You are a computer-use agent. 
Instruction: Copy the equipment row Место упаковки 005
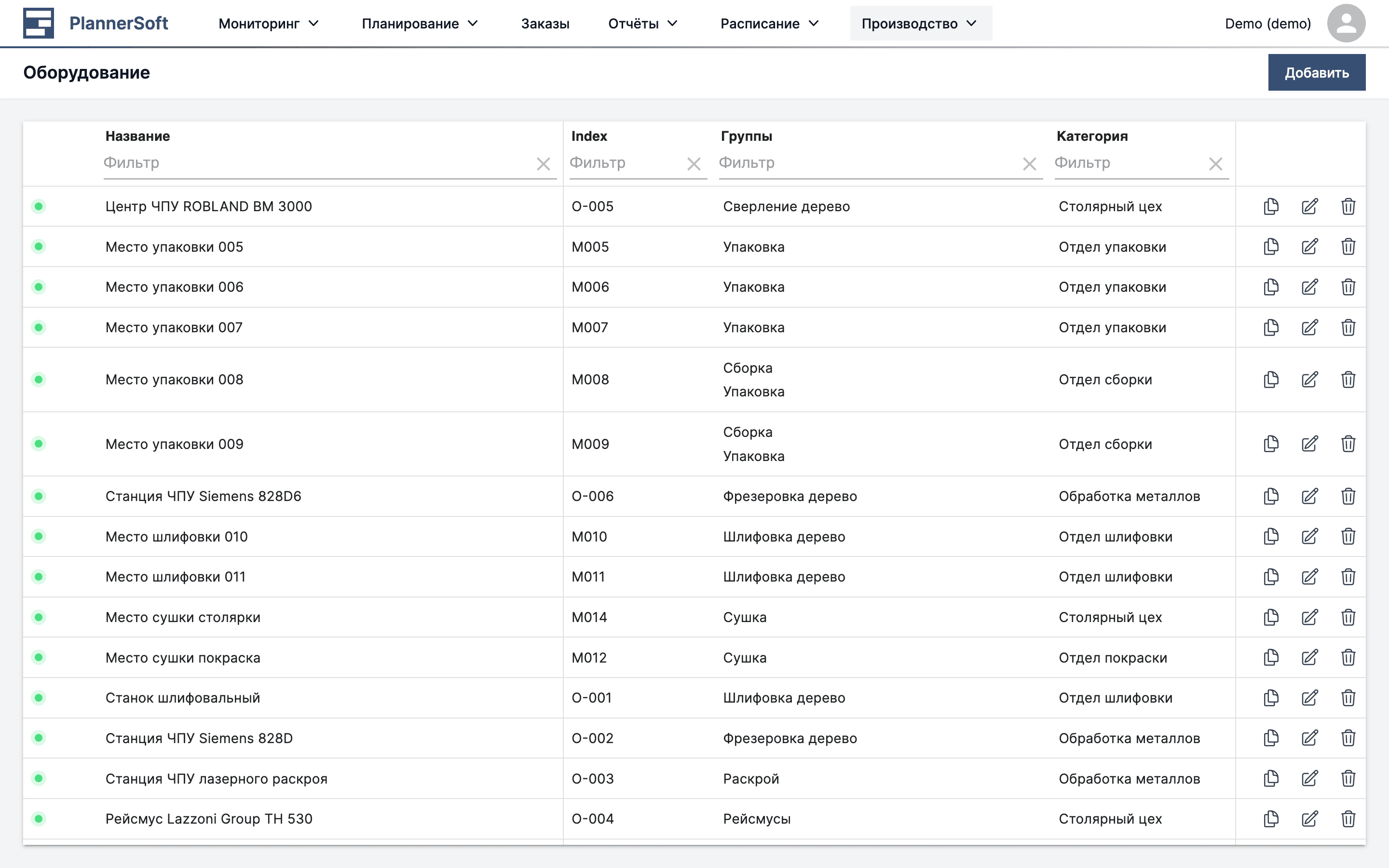click(1271, 246)
